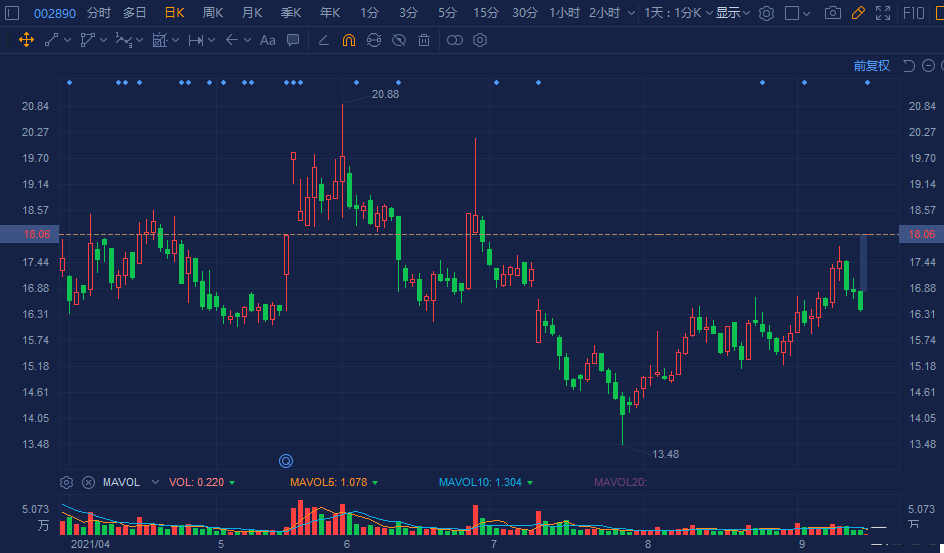
Task: Switch to 30分 chart period
Action: 525,13
